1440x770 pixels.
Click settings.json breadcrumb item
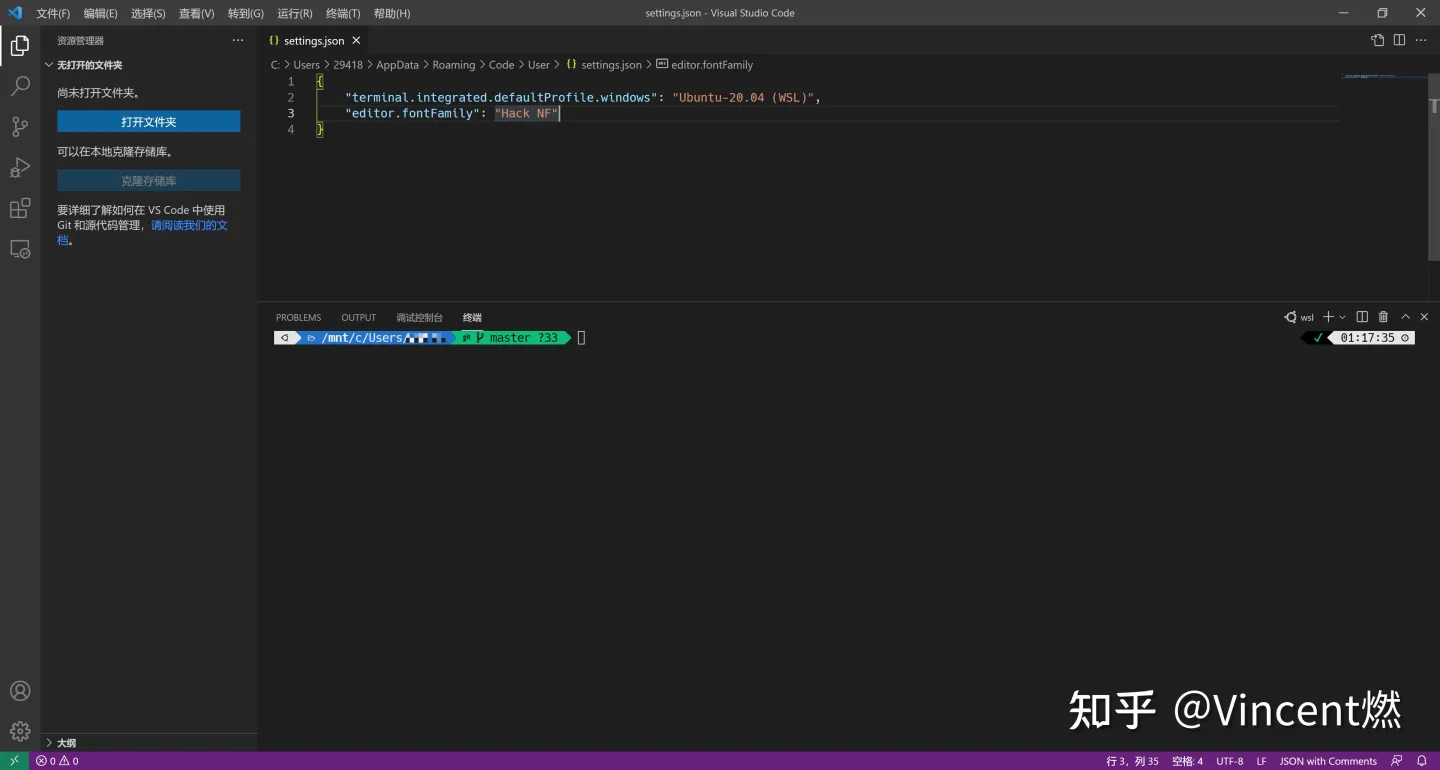point(604,65)
